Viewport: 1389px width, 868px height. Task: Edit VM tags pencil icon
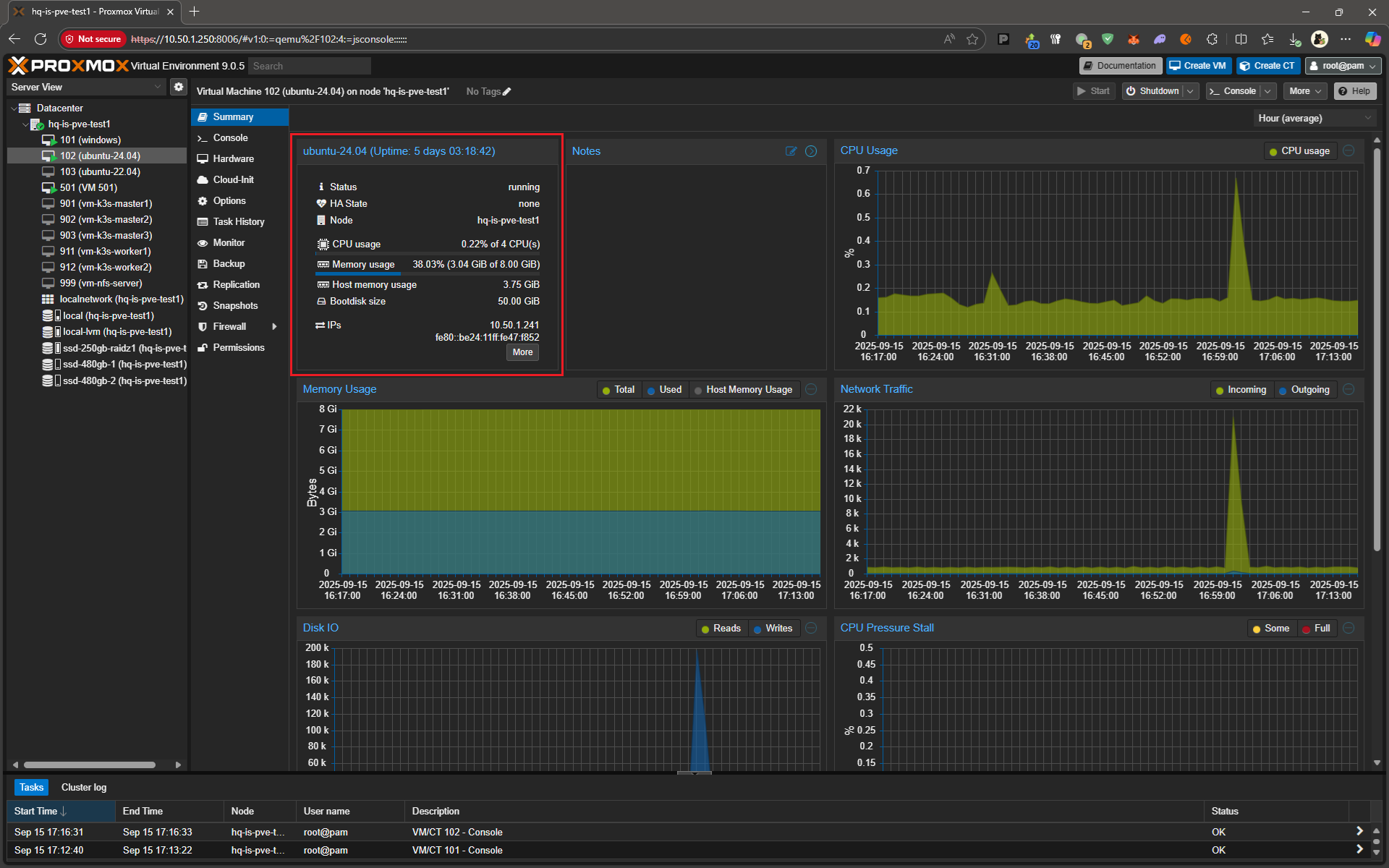click(506, 92)
